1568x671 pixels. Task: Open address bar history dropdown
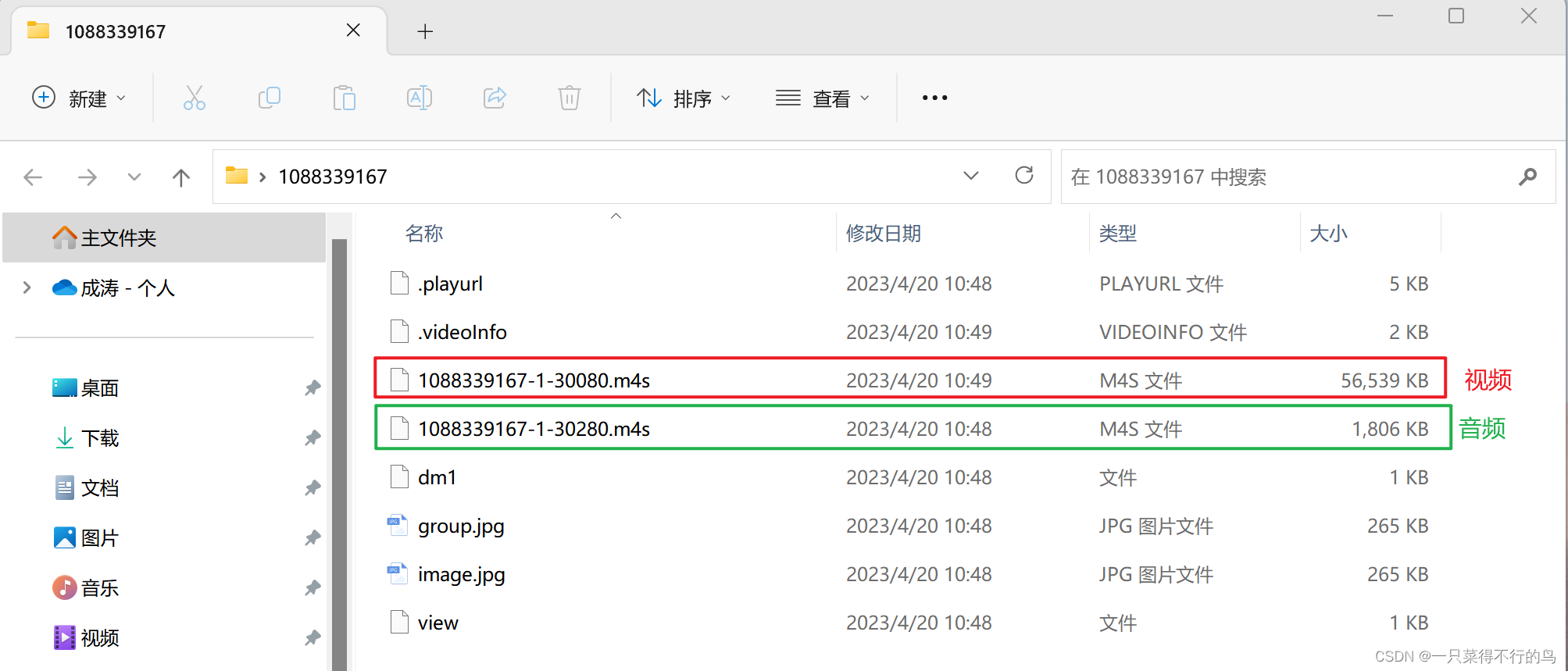tap(971, 176)
